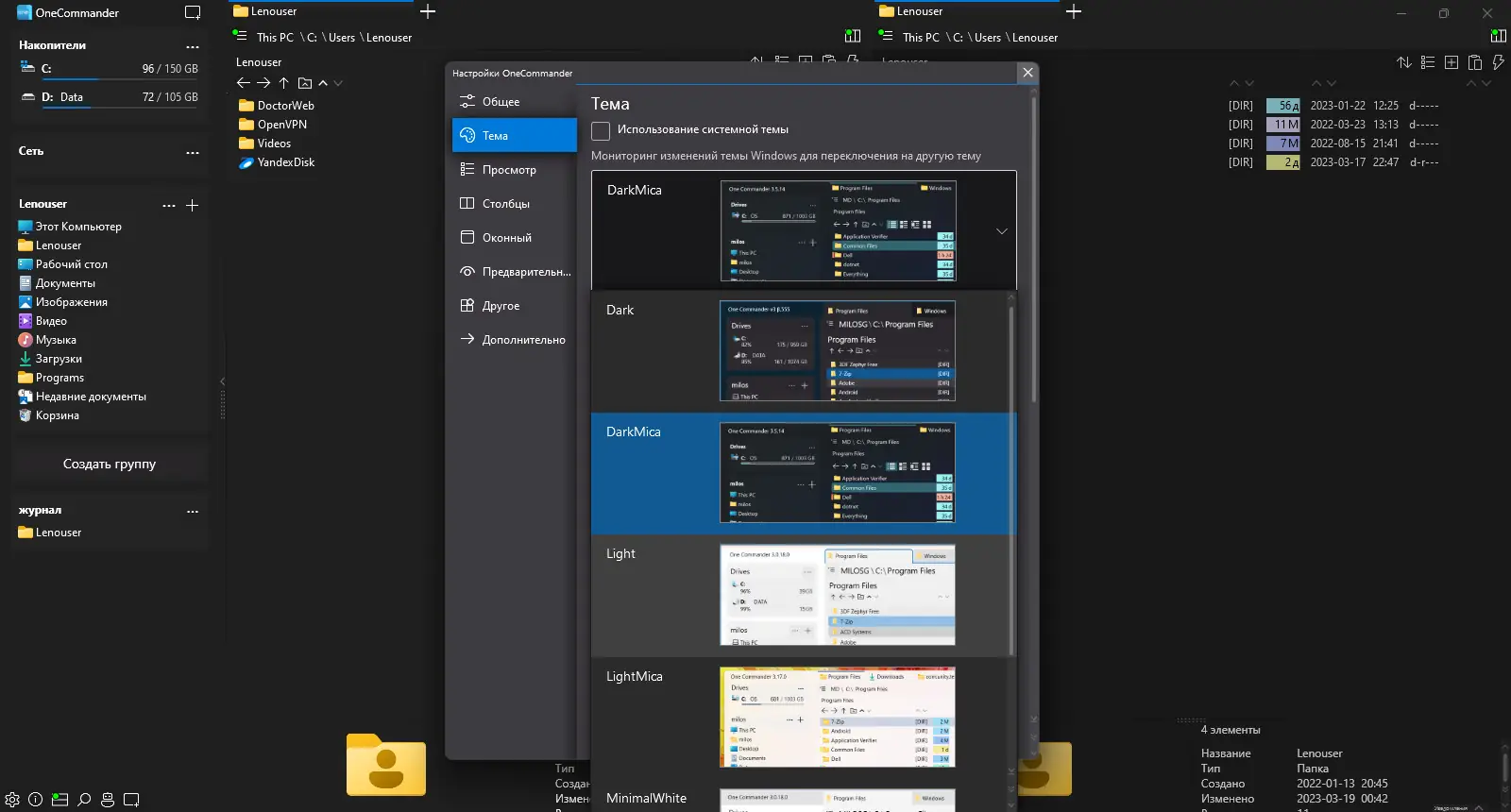Go back in left pane
Screen dimensions: 1511x812
pyautogui.click(x=244, y=83)
